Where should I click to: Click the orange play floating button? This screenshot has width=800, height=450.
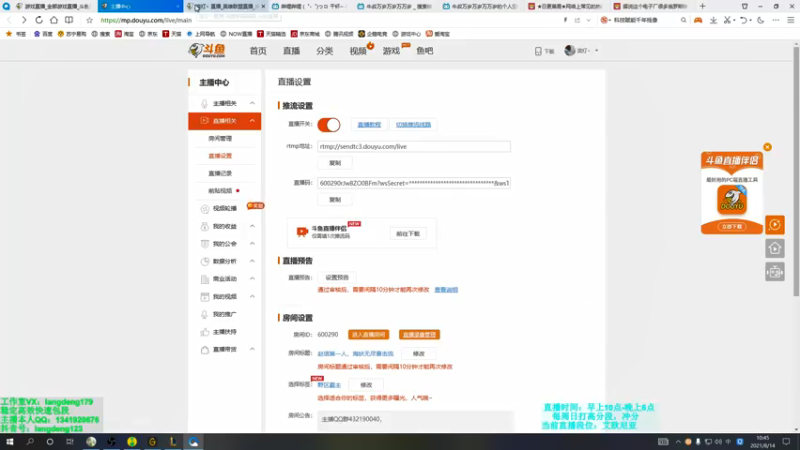coord(774,224)
